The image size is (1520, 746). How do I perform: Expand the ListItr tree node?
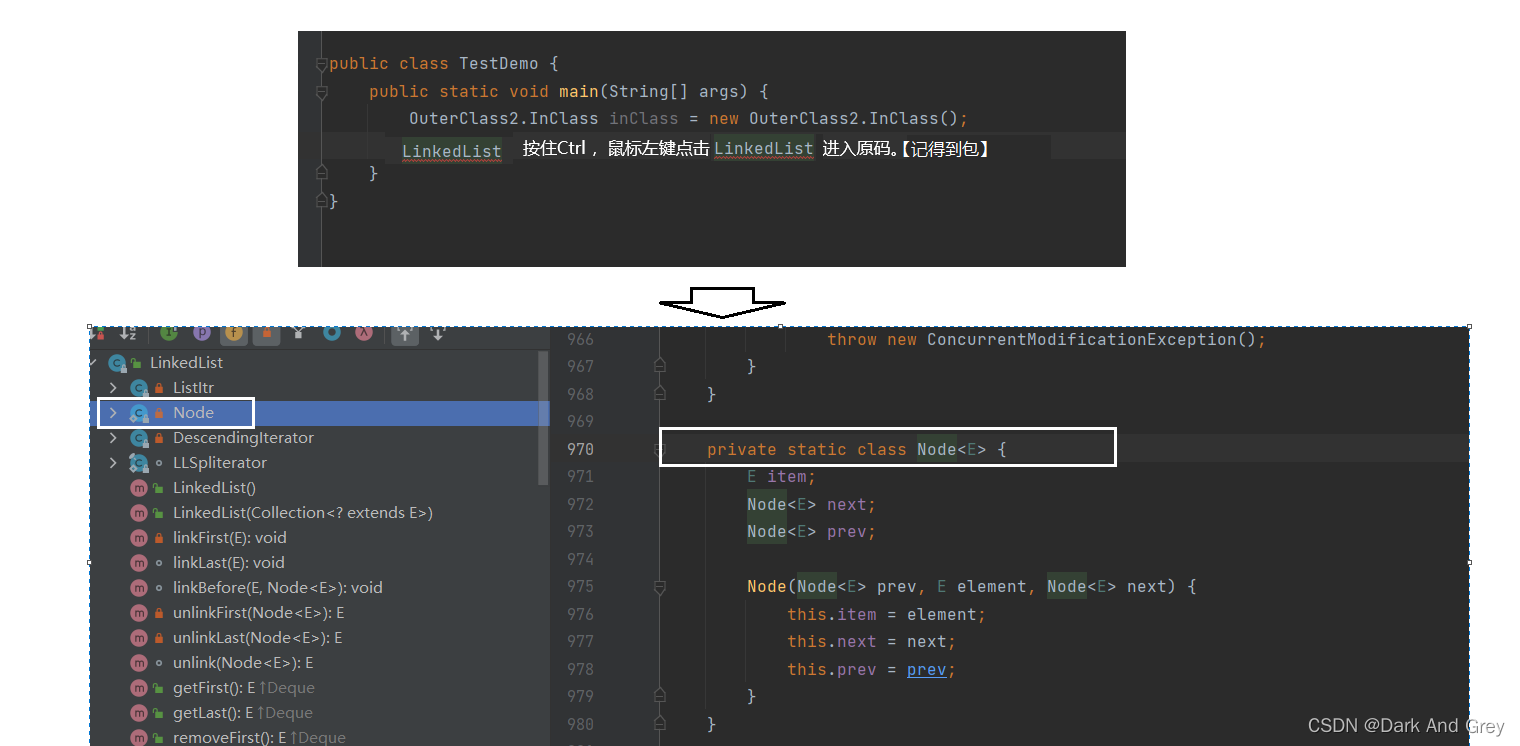click(113, 388)
